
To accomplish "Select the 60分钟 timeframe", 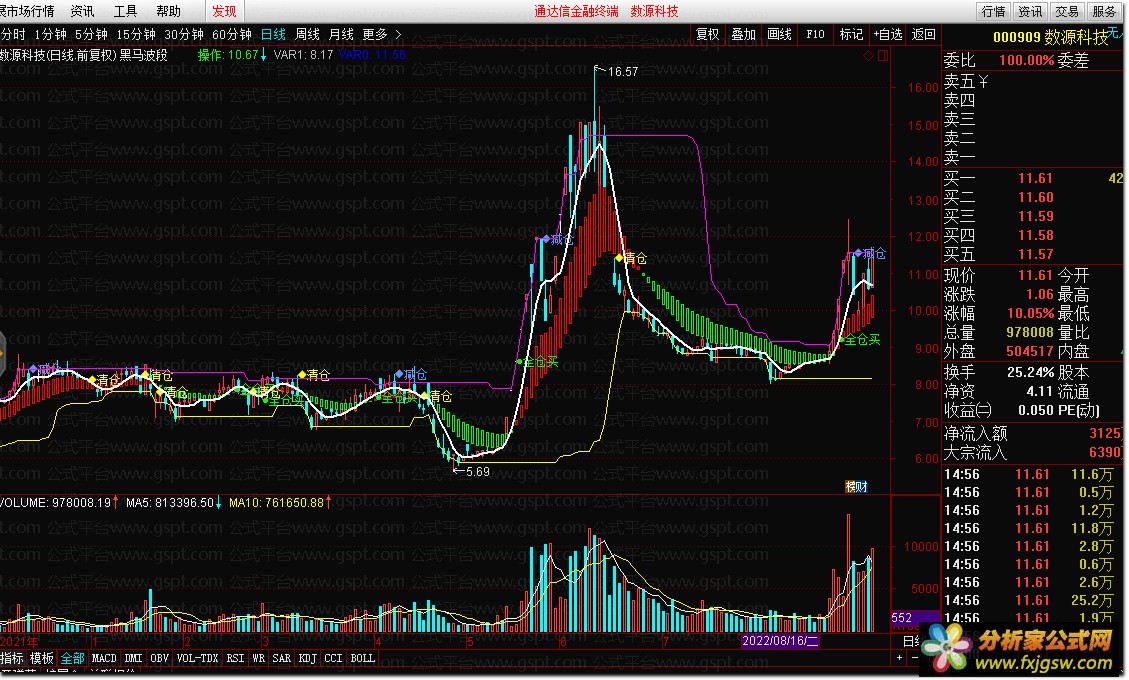I will click(232, 35).
